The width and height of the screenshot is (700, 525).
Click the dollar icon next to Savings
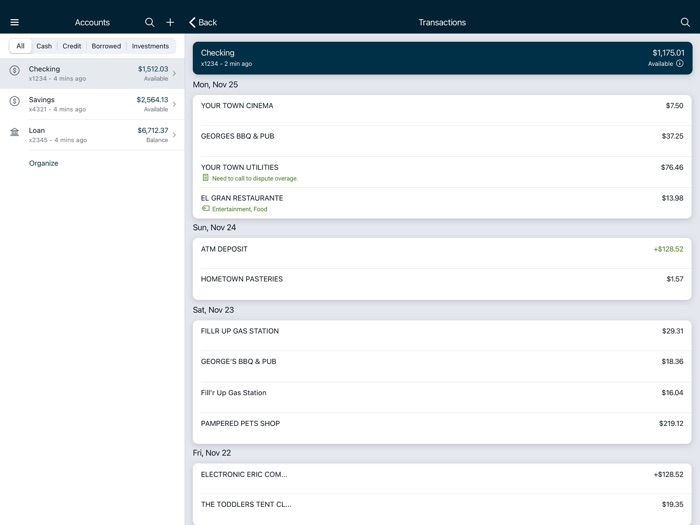(14, 101)
